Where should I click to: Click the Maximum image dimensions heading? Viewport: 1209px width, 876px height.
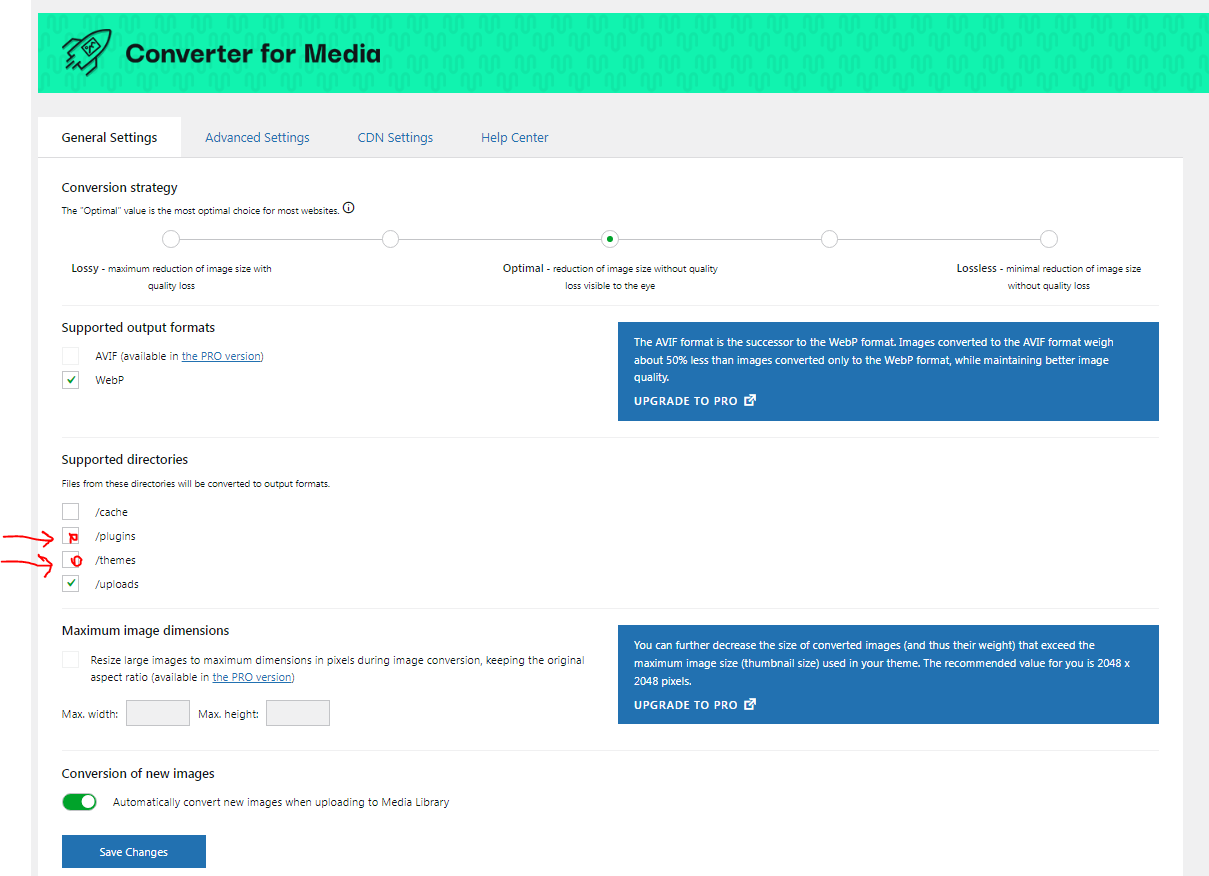[x=146, y=631]
